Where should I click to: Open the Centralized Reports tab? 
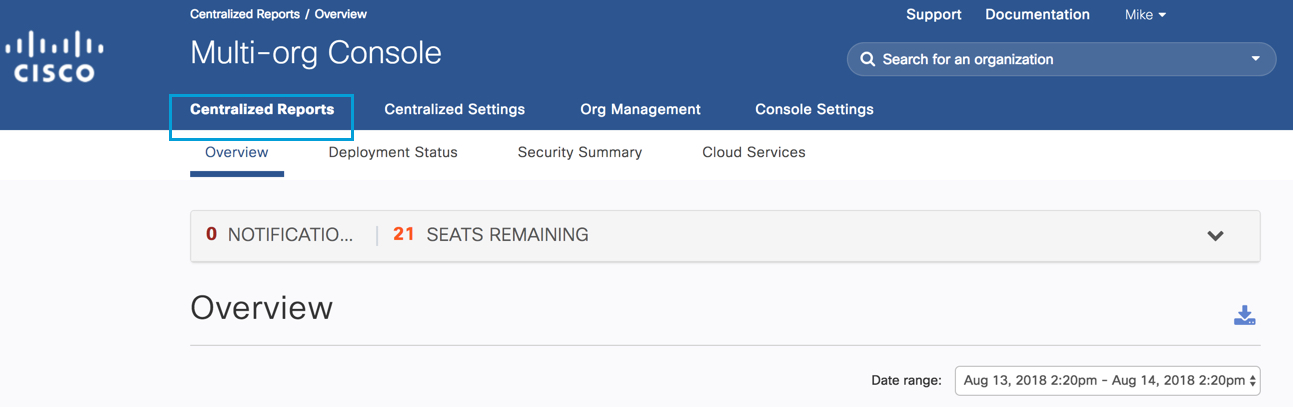click(x=262, y=110)
